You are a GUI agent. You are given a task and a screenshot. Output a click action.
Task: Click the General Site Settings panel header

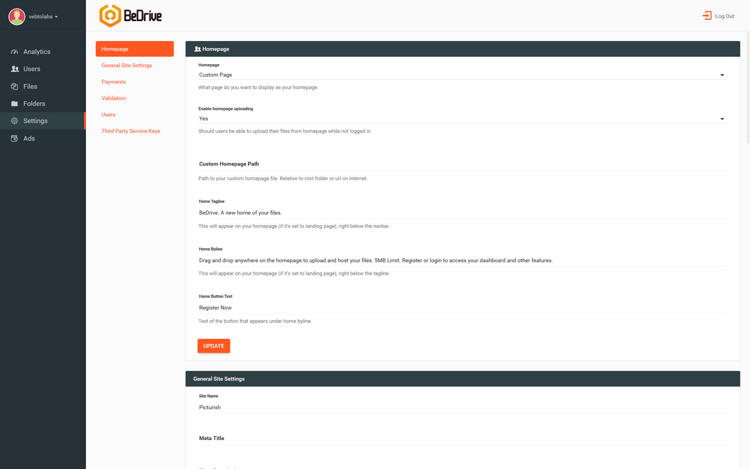click(463, 379)
